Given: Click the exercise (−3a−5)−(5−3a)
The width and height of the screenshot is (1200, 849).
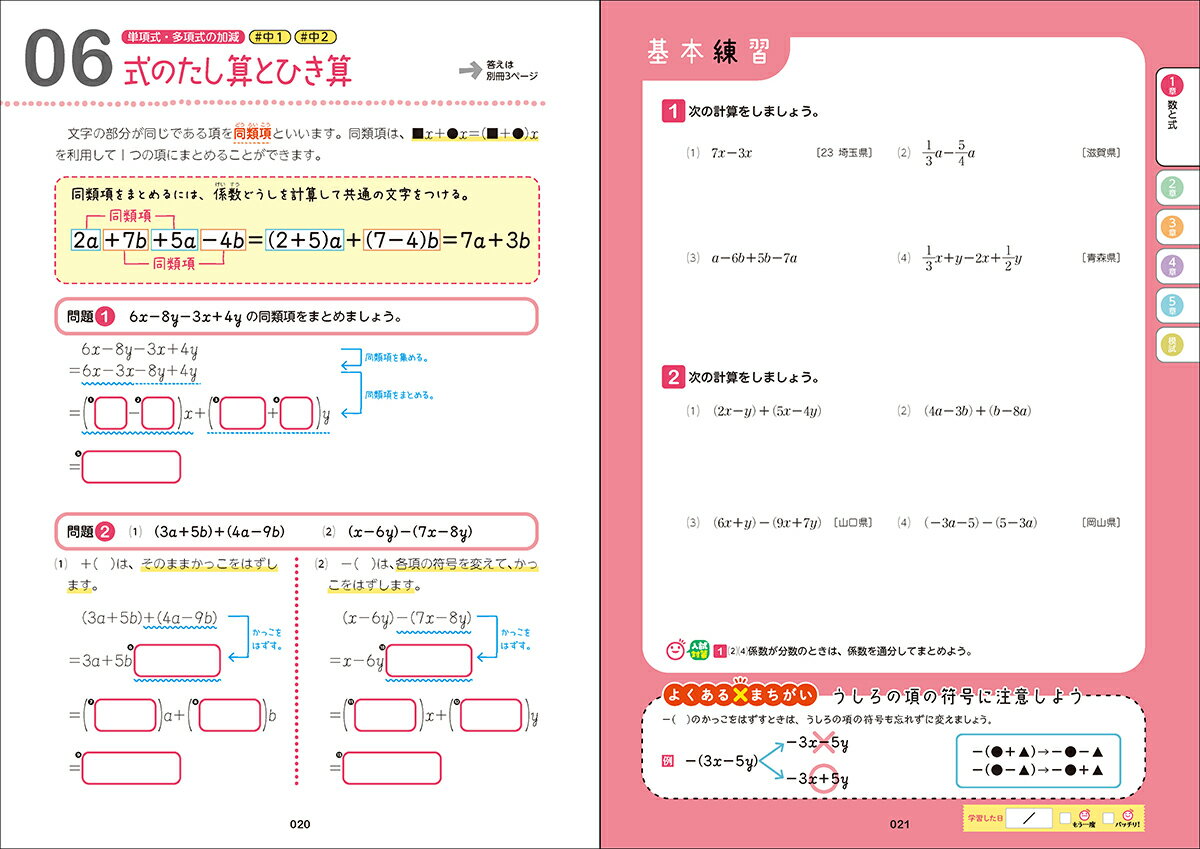Looking at the screenshot, I should [x=980, y=522].
